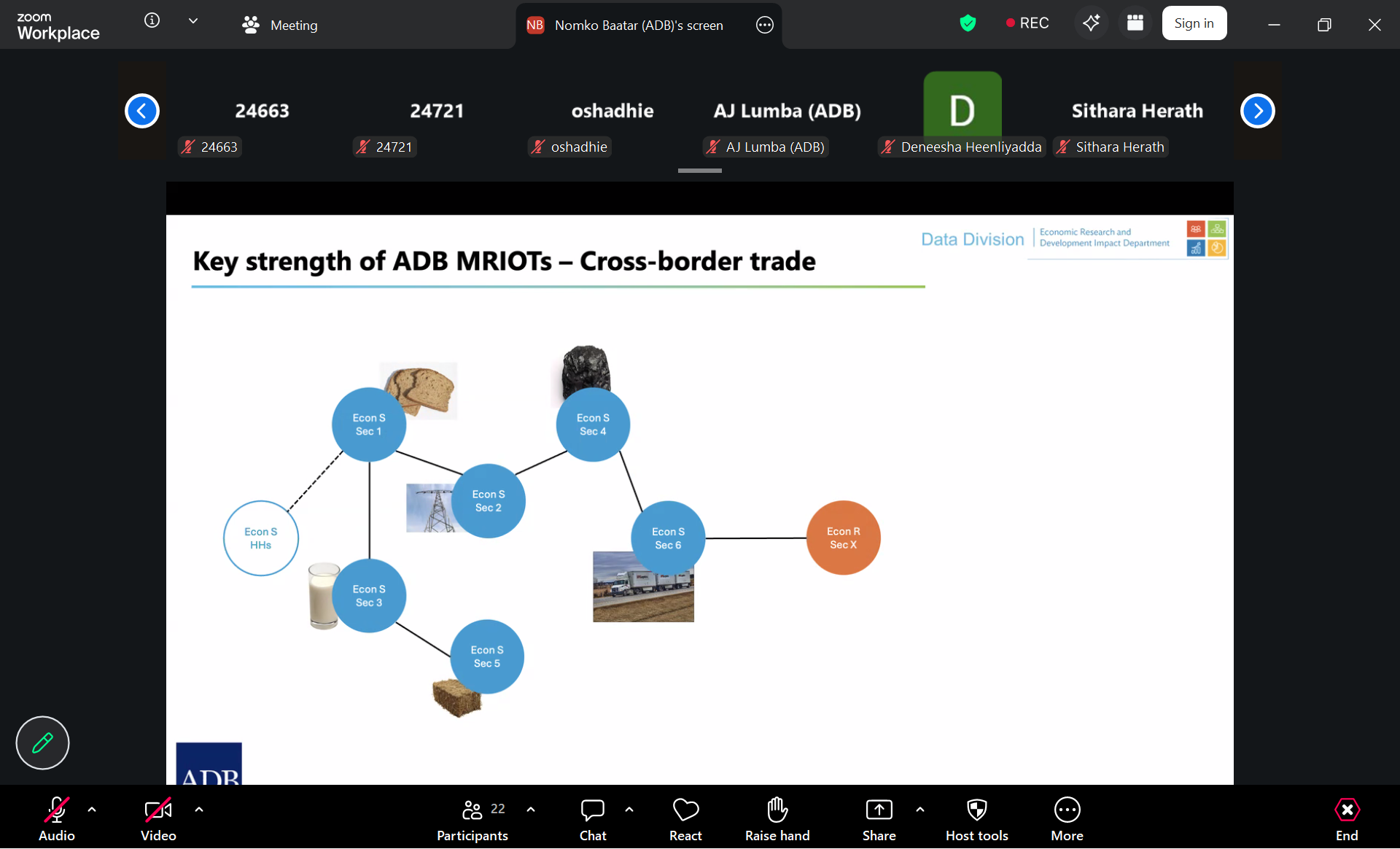Image resolution: width=1400 pixels, height=849 pixels.
Task: Expand the Share options arrow
Action: pyautogui.click(x=920, y=809)
